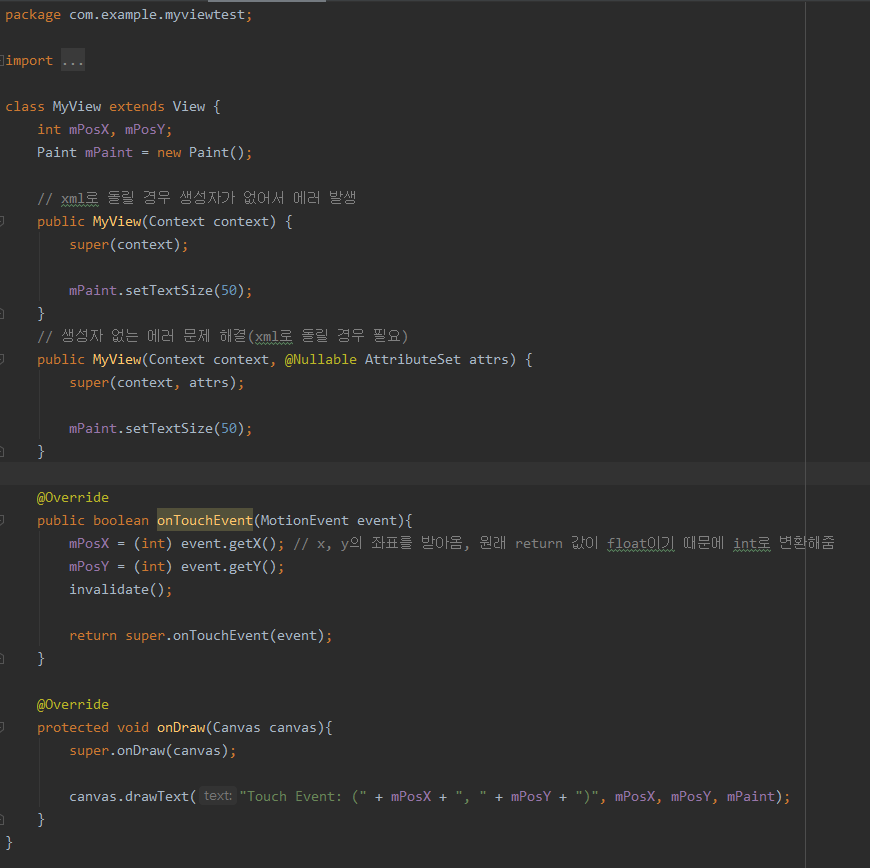Click "super(context);" in the first constructor
The width and height of the screenshot is (870, 868).
pyautogui.click(x=129, y=245)
